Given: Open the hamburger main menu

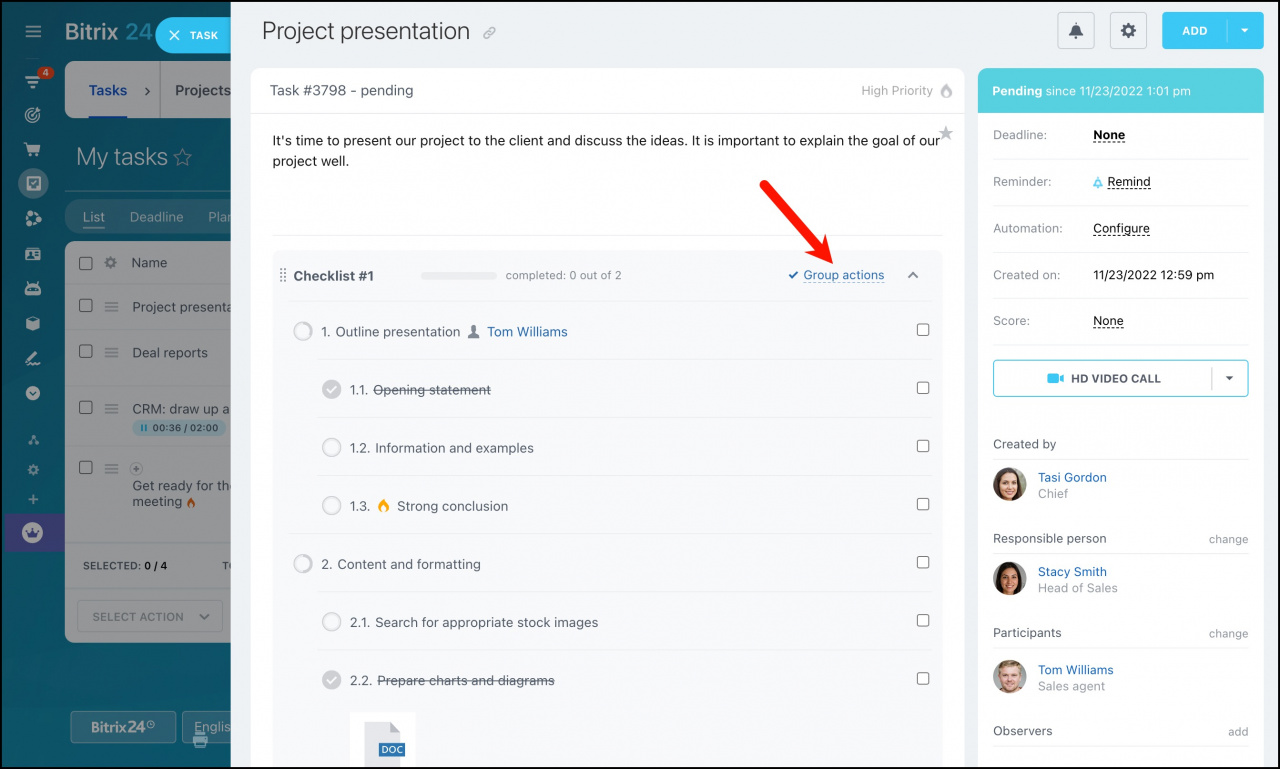Looking at the screenshot, I should [33, 32].
